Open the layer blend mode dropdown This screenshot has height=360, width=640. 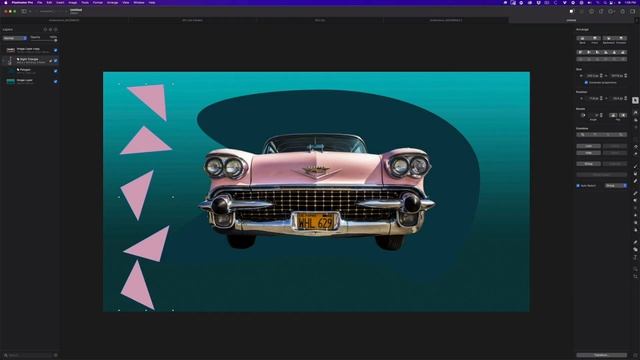click(x=15, y=38)
